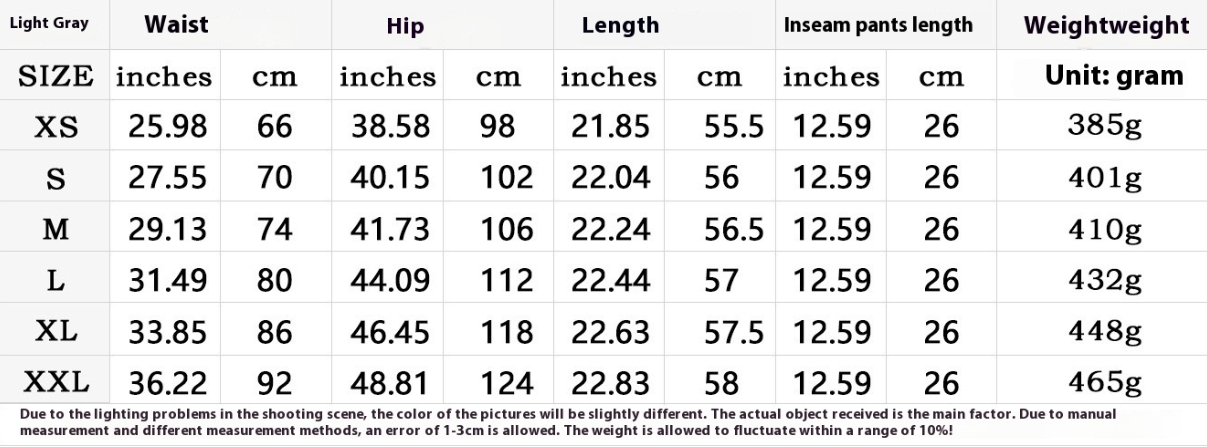Select the 385g weight cell

[x=1107, y=126]
